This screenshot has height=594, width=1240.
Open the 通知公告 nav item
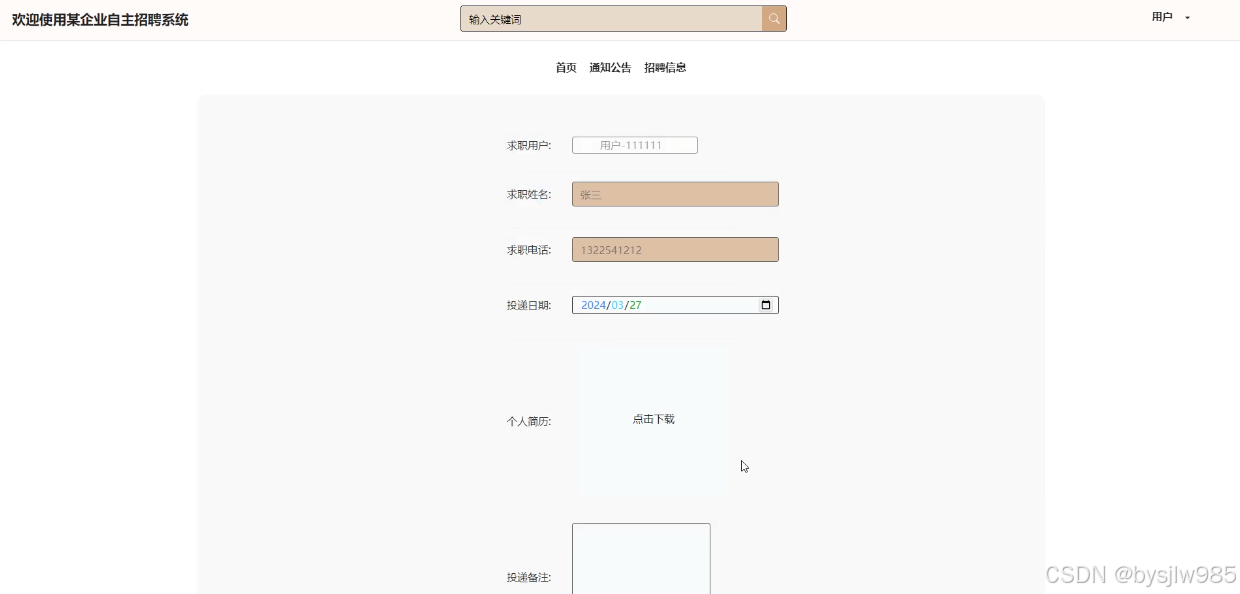pyautogui.click(x=610, y=68)
